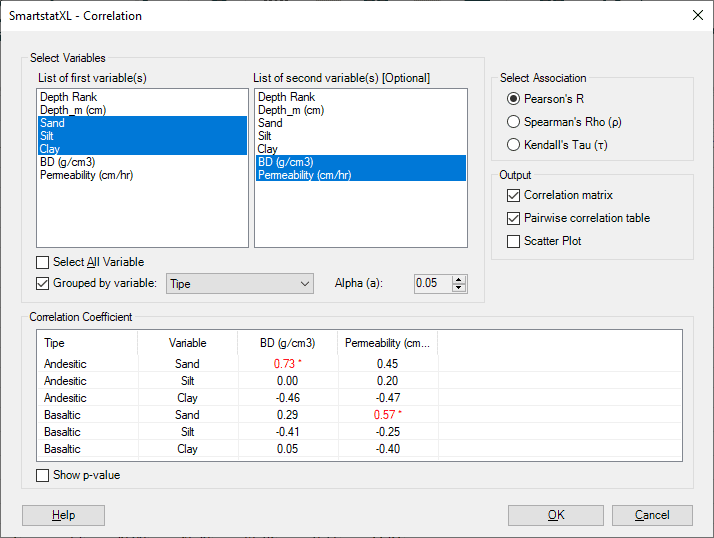Viewport: 714px width, 538px height.
Task: Decrease Alpha value with down arrow
Action: [x=459, y=288]
